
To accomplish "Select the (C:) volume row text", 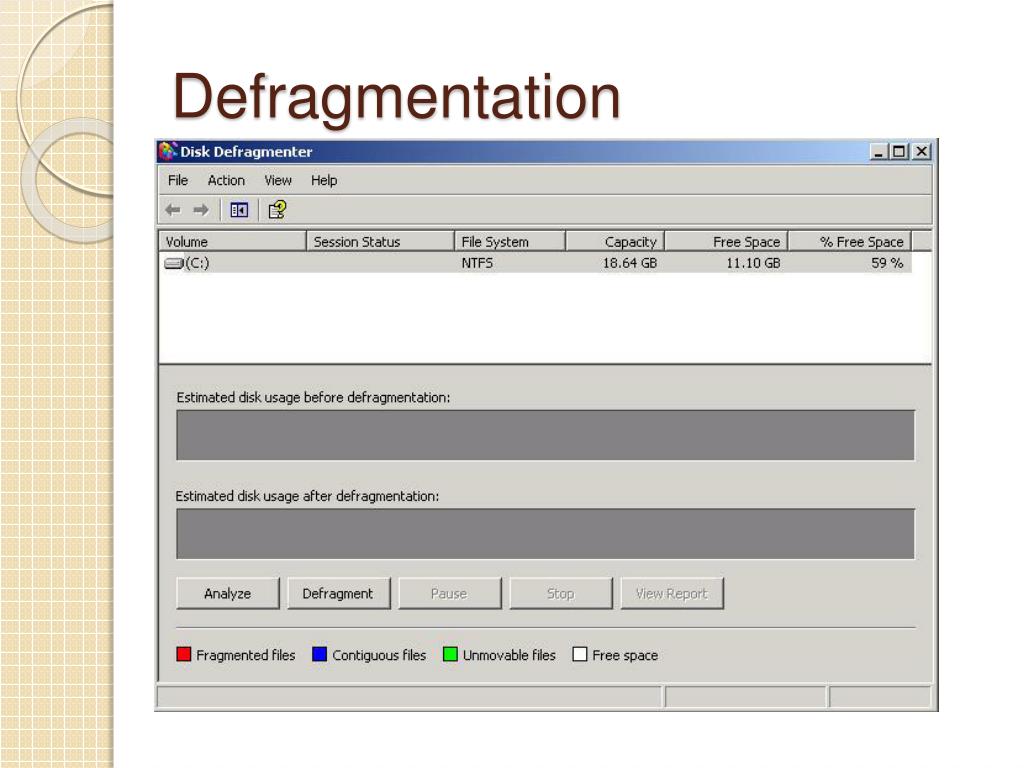I will click(x=197, y=263).
